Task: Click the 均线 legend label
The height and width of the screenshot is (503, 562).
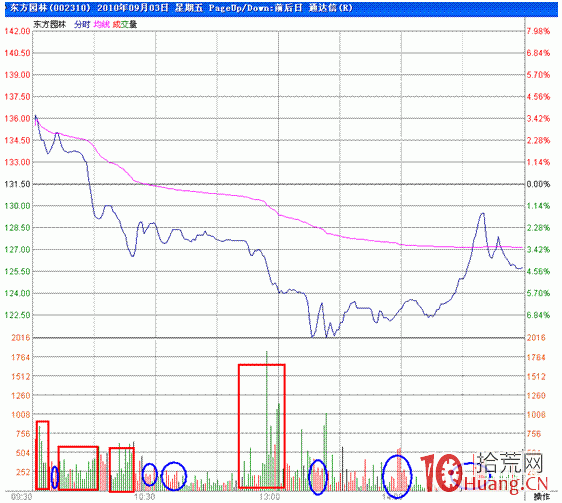Action: [101, 24]
